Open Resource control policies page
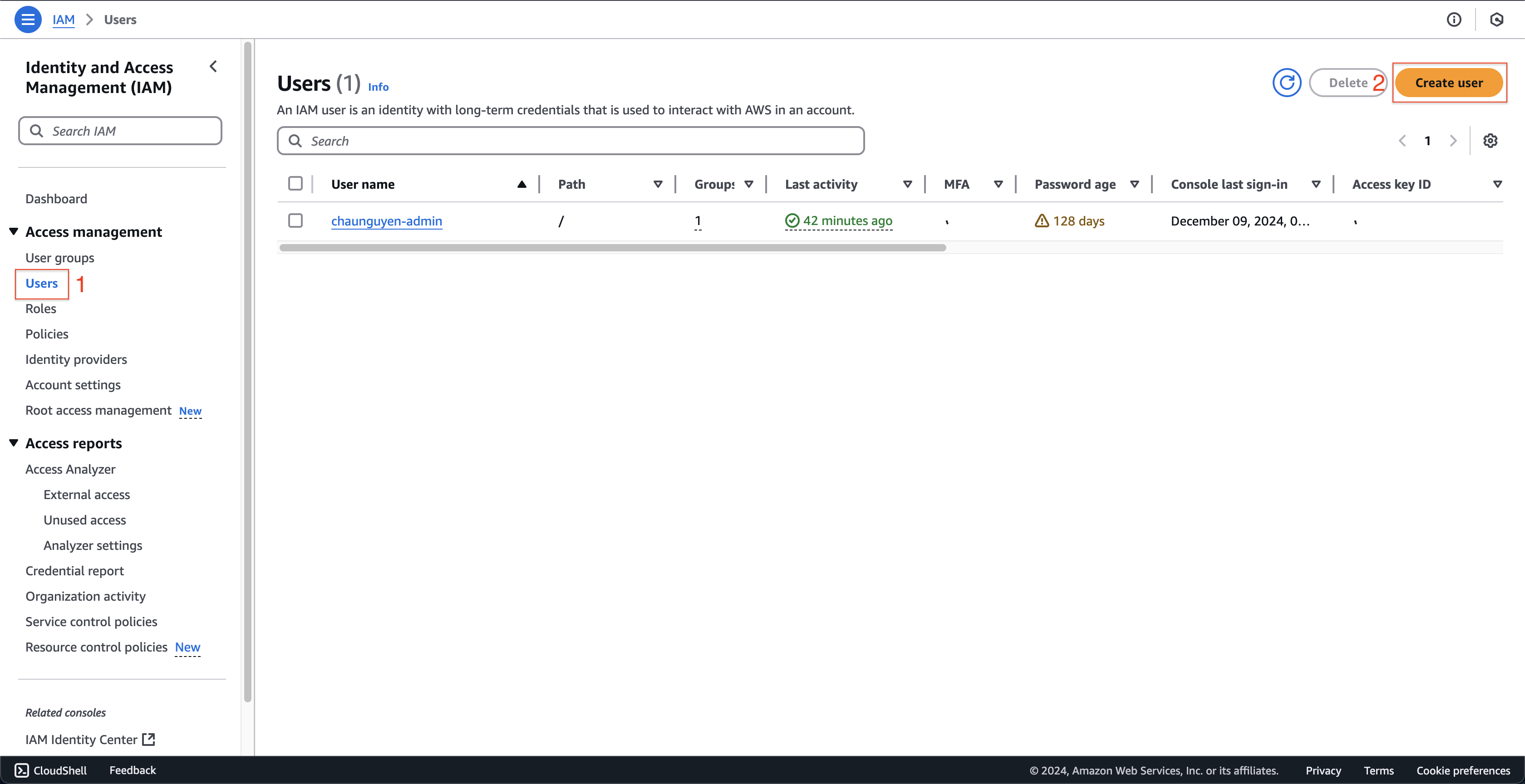The image size is (1525, 784). point(97,647)
